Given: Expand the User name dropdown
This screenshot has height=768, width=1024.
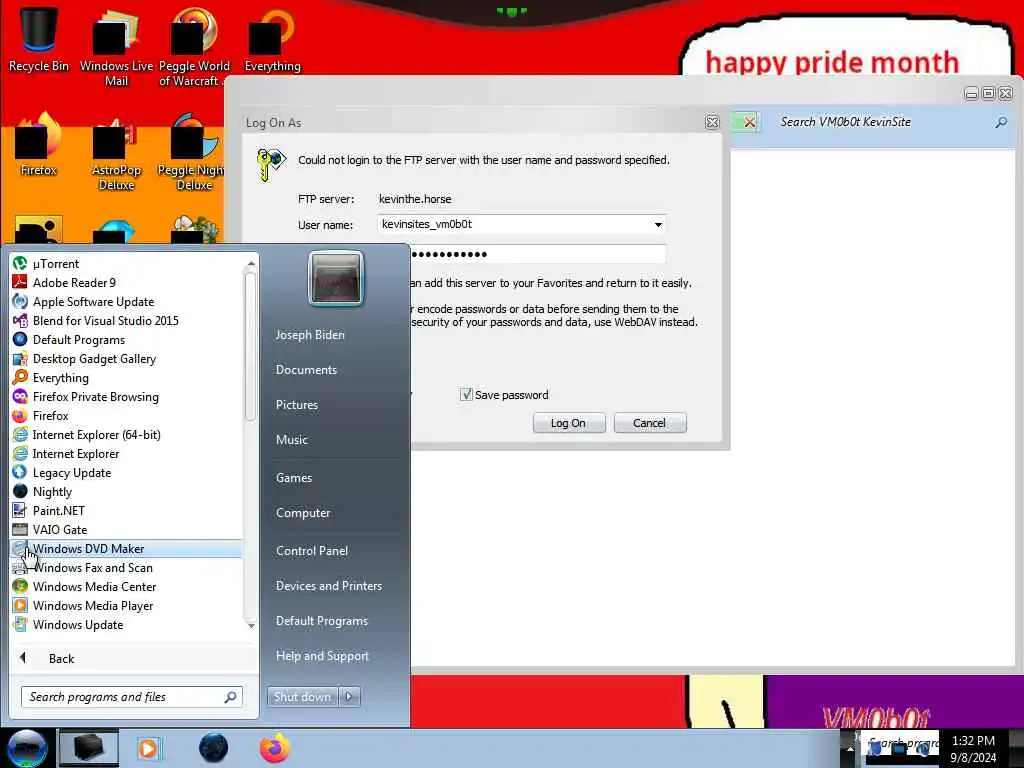Looking at the screenshot, I should (658, 225).
